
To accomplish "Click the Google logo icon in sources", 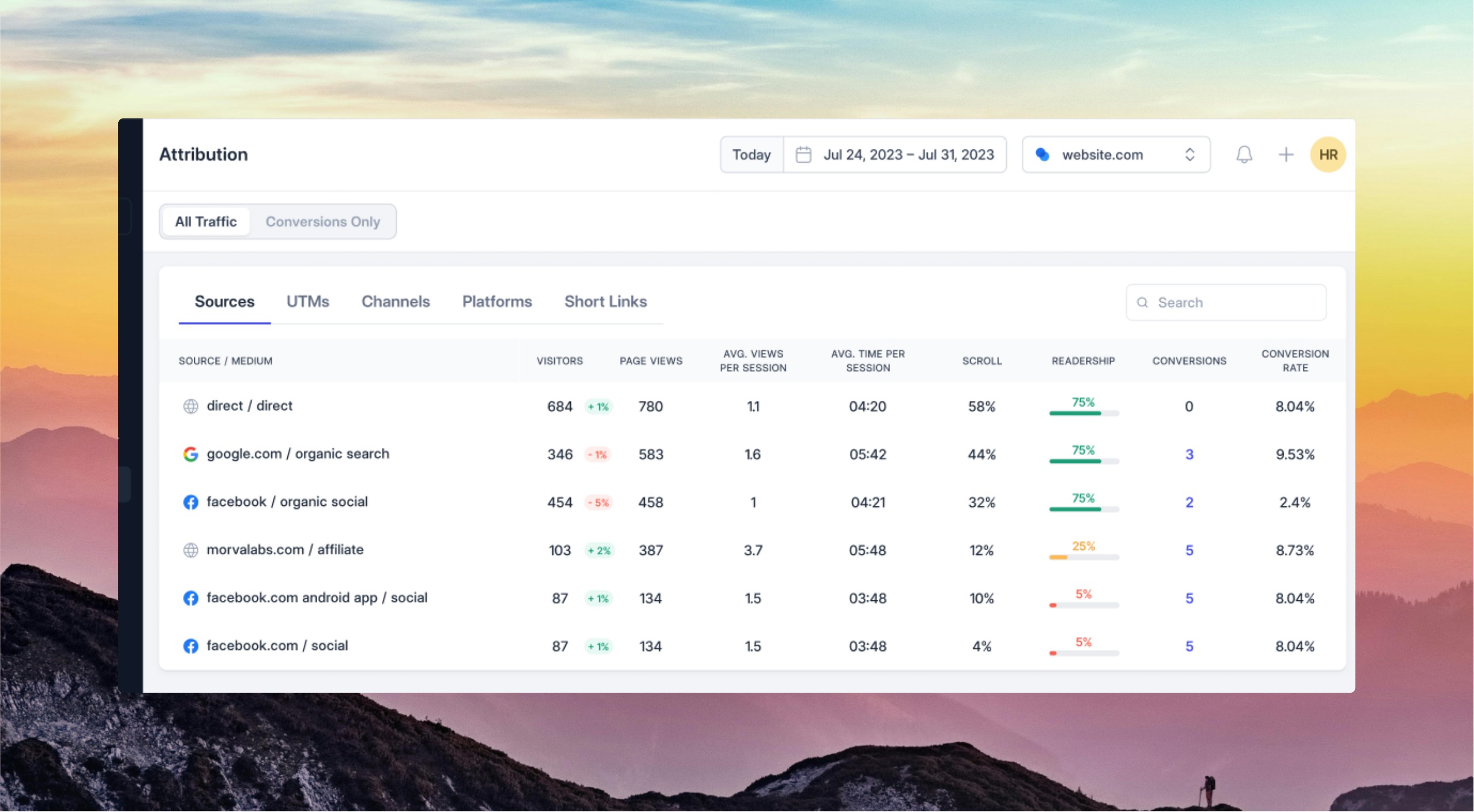I will click(x=190, y=454).
